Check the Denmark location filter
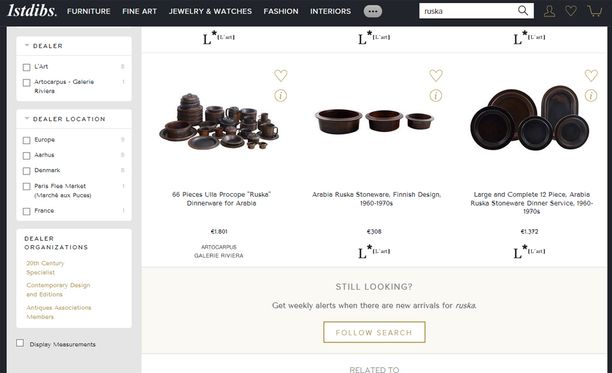 click(27, 171)
